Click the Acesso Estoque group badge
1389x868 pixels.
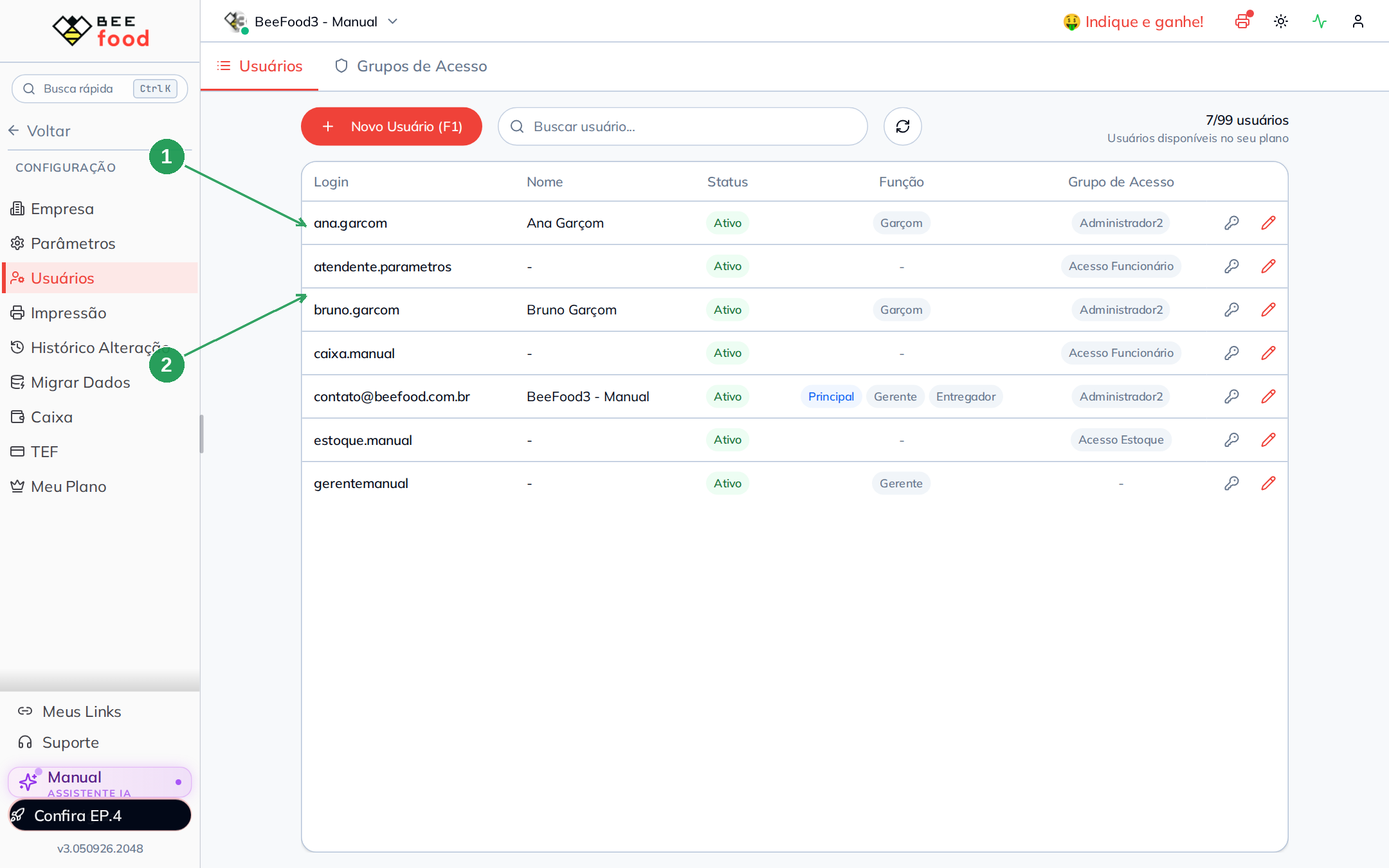(1121, 440)
